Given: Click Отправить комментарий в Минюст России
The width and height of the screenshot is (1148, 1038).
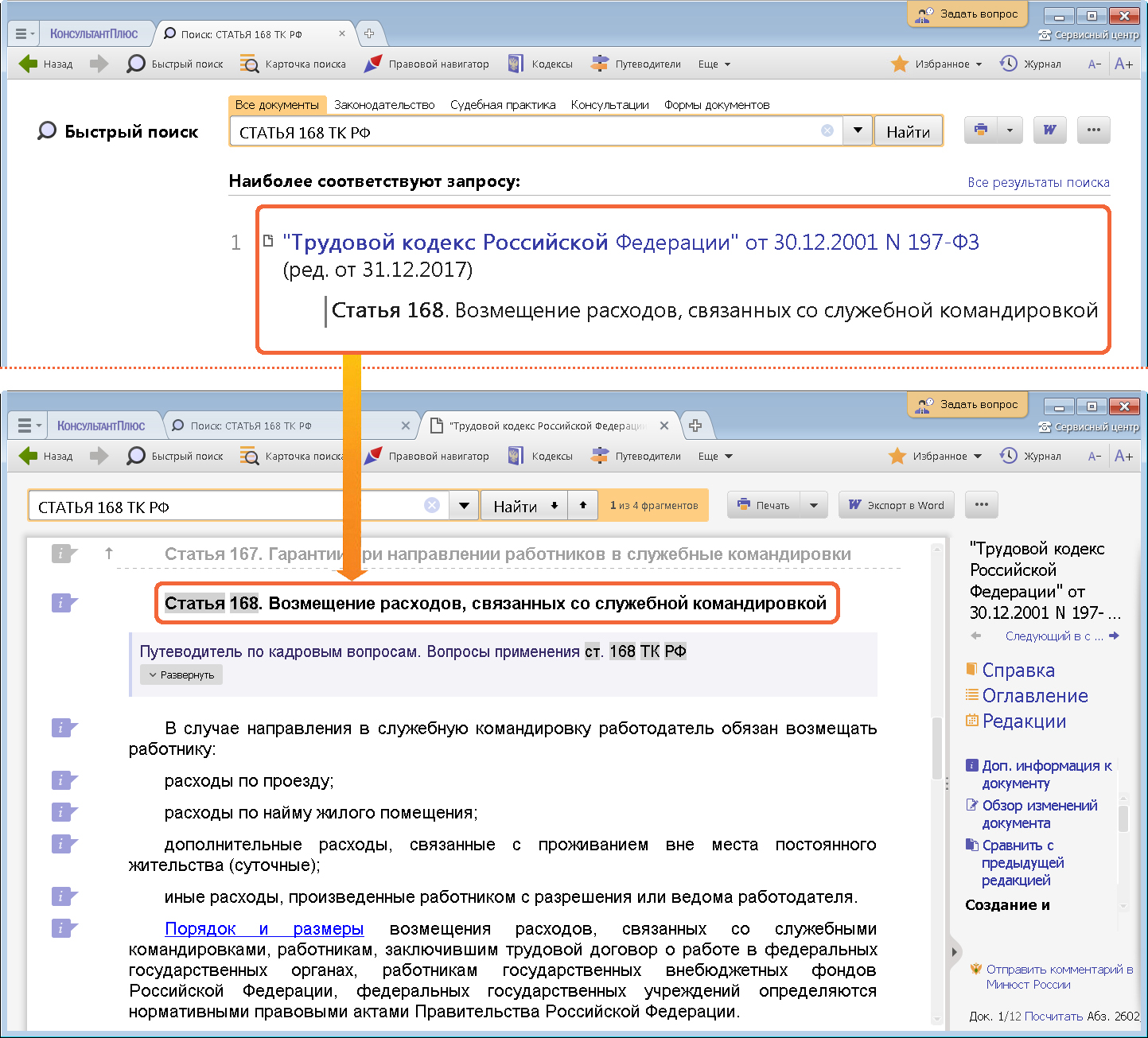Looking at the screenshot, I should click(1052, 977).
